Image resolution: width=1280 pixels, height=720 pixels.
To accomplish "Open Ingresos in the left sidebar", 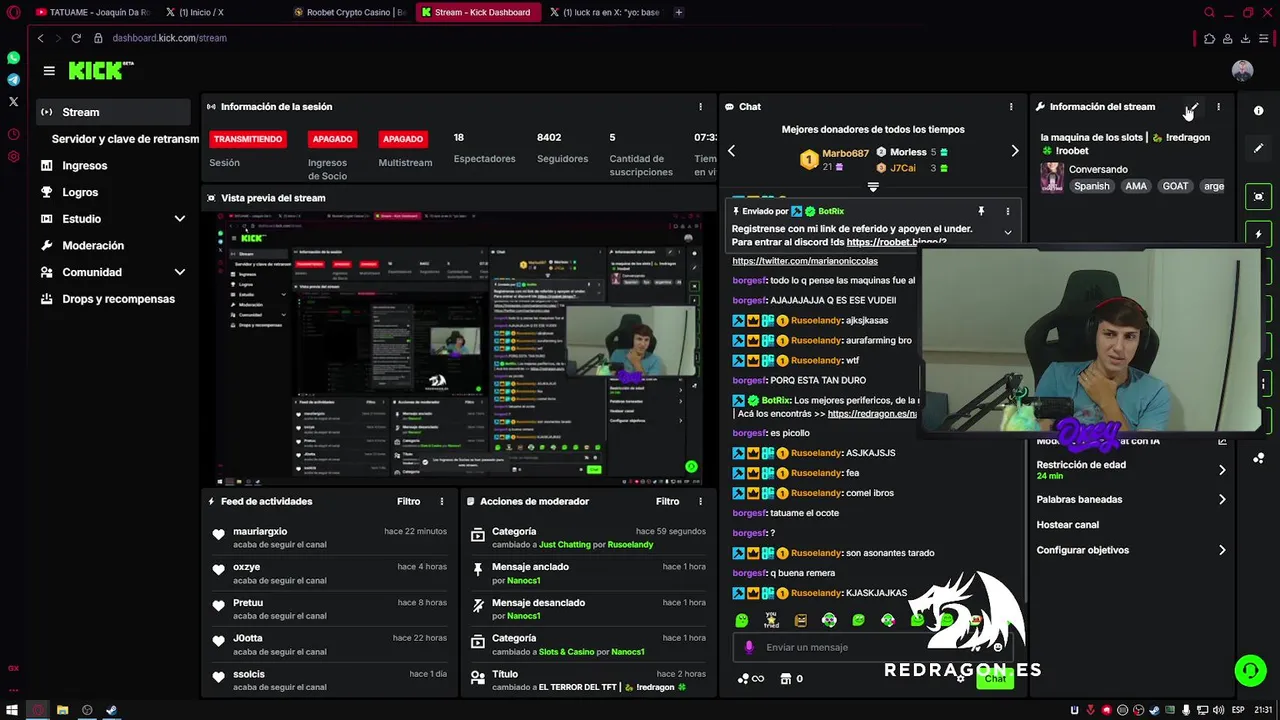I will (84, 166).
